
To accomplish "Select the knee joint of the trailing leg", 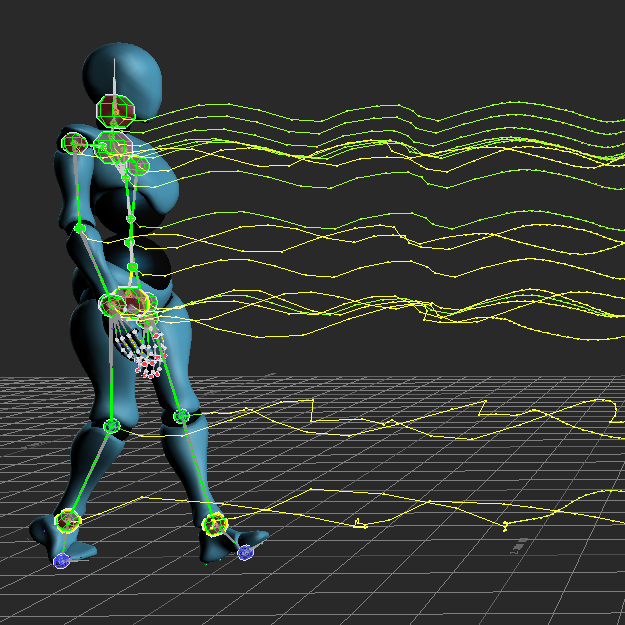I will click(x=112, y=426).
